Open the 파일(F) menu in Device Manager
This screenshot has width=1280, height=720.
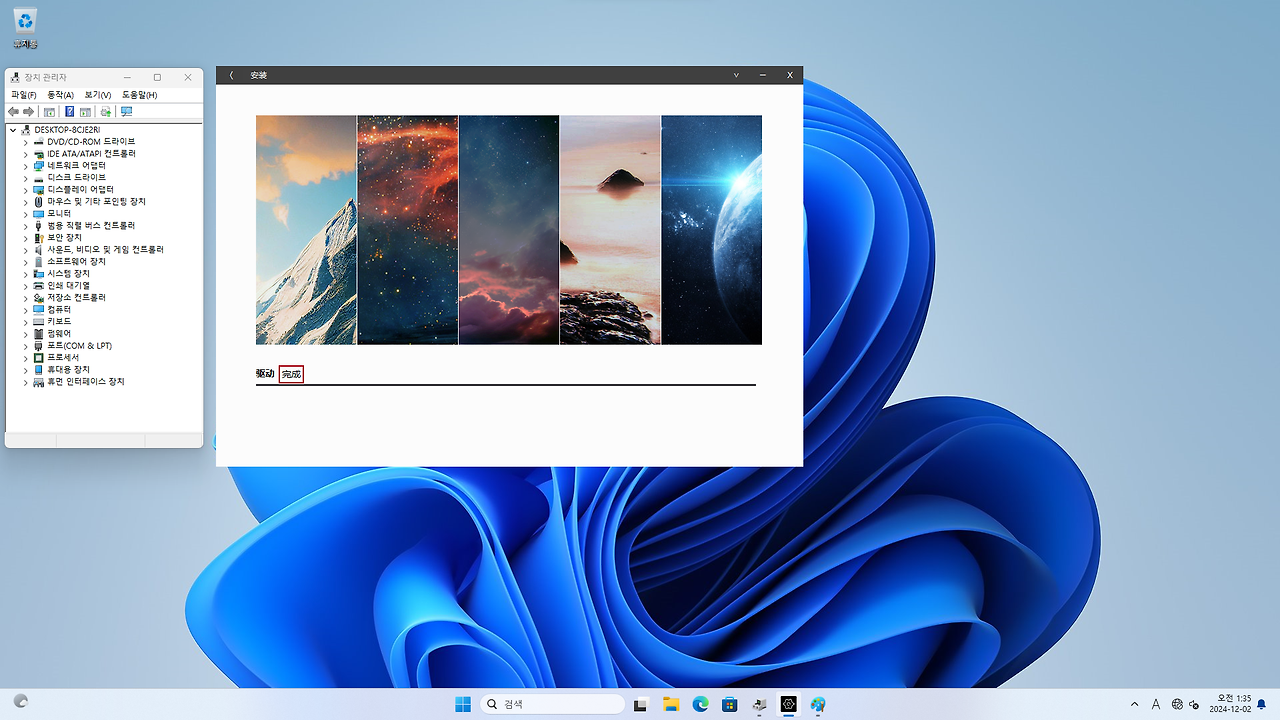pos(24,95)
